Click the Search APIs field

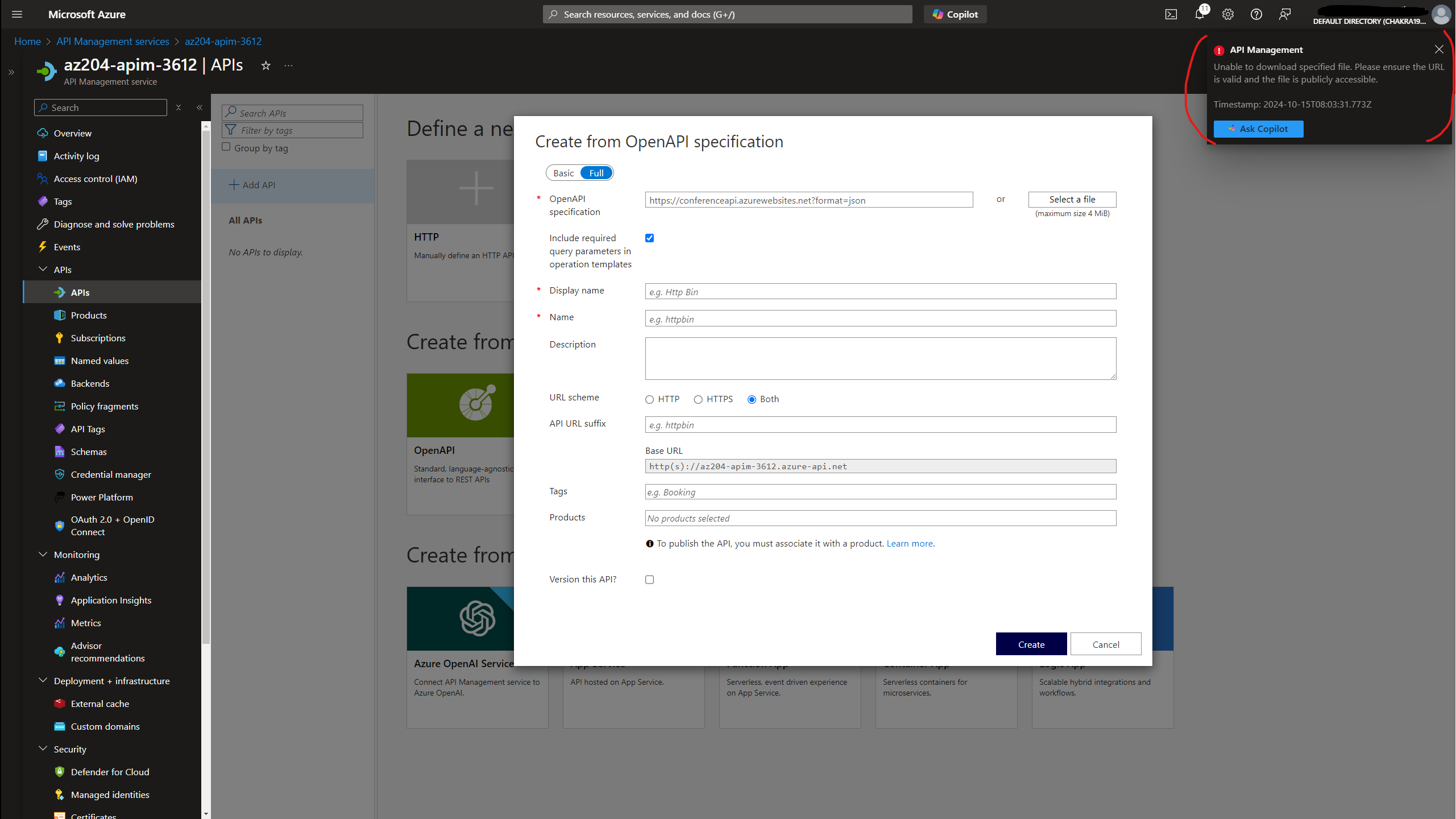(x=292, y=113)
